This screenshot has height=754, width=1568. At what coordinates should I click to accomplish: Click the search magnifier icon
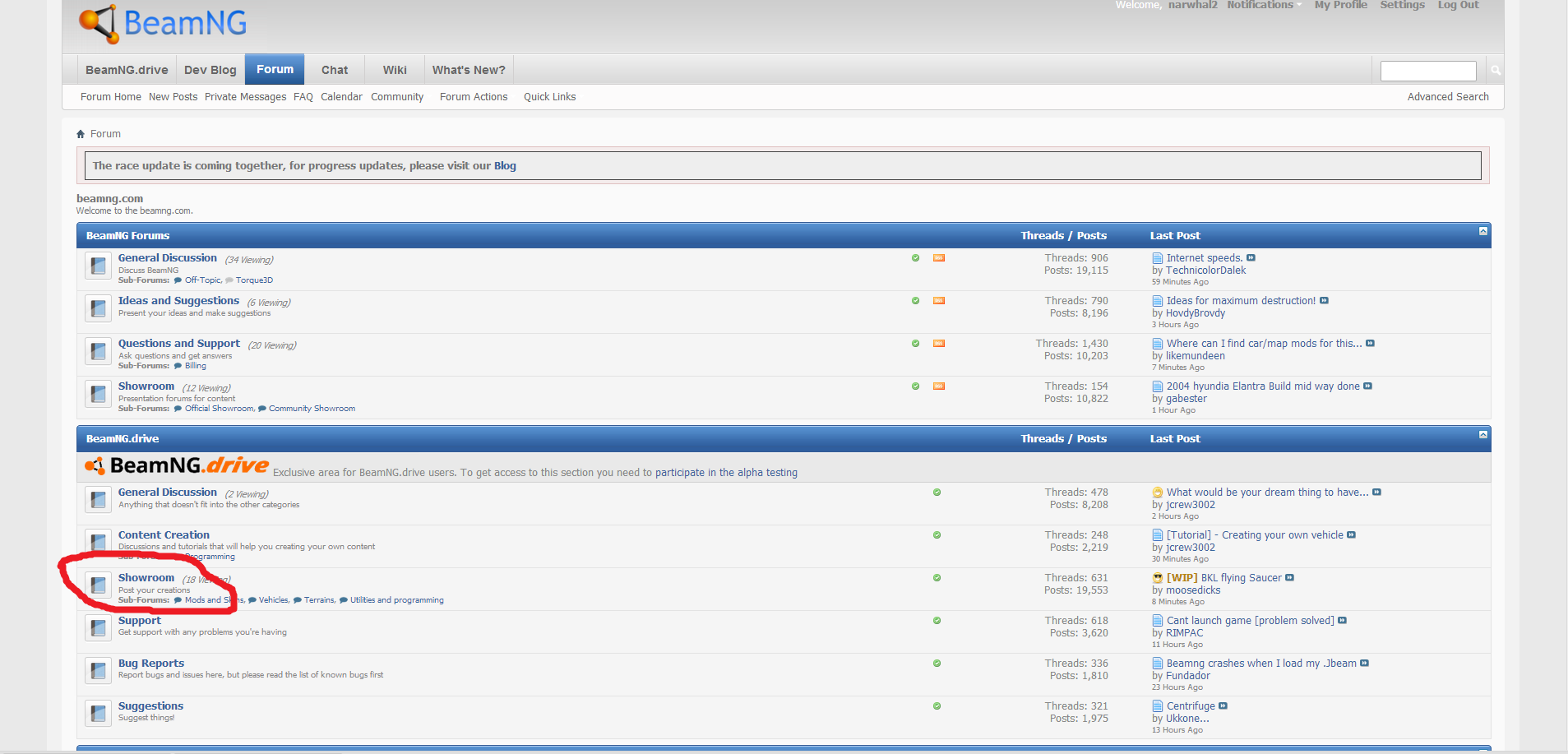pyautogui.click(x=1496, y=71)
